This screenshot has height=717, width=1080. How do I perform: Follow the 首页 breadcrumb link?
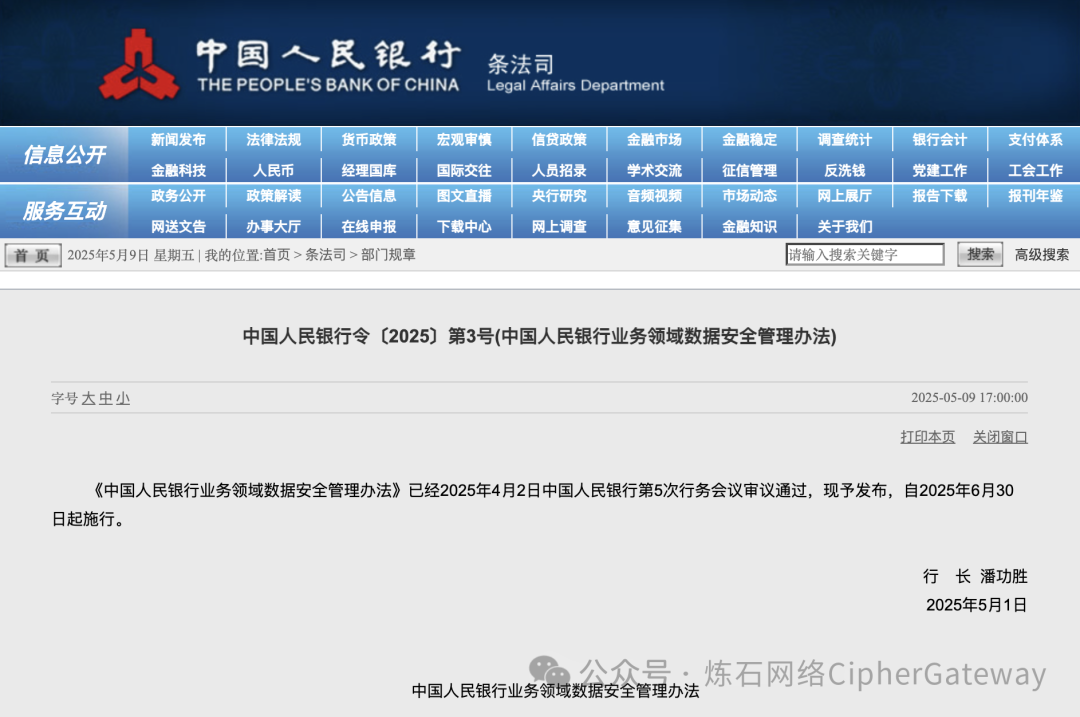tap(277, 255)
